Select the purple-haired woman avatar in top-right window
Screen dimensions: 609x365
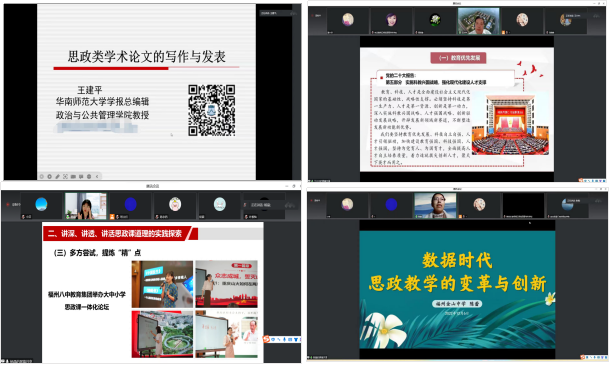pos(391,19)
